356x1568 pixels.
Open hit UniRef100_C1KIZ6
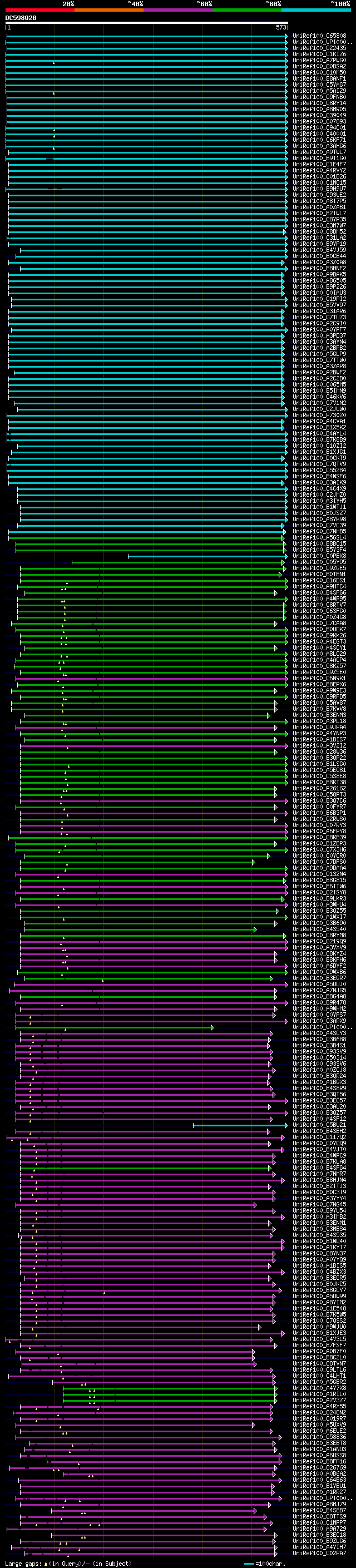click(x=319, y=54)
